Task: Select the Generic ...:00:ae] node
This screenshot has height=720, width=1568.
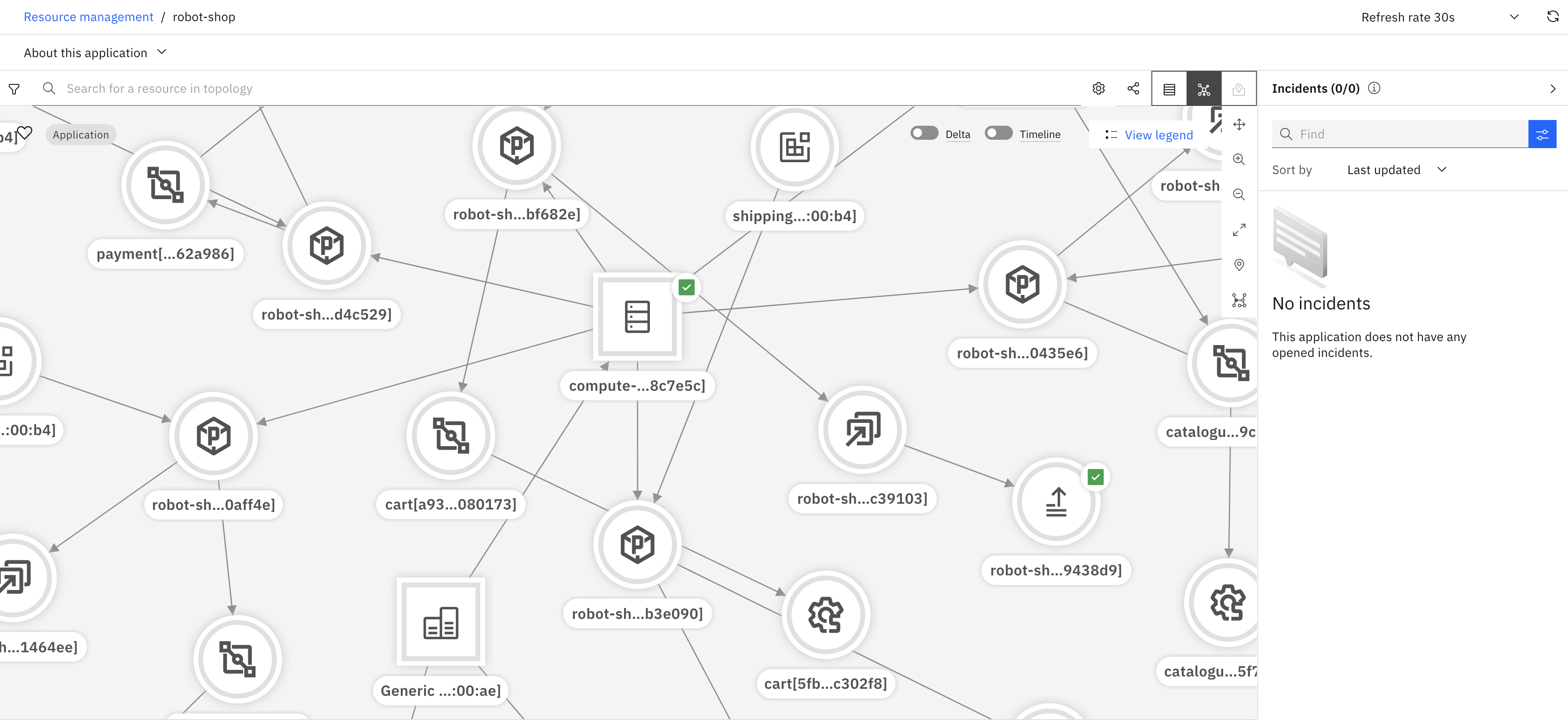Action: coord(441,622)
